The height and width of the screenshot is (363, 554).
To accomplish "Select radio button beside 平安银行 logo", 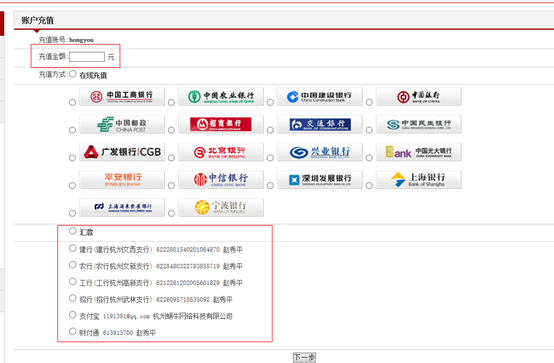I will tap(72, 186).
